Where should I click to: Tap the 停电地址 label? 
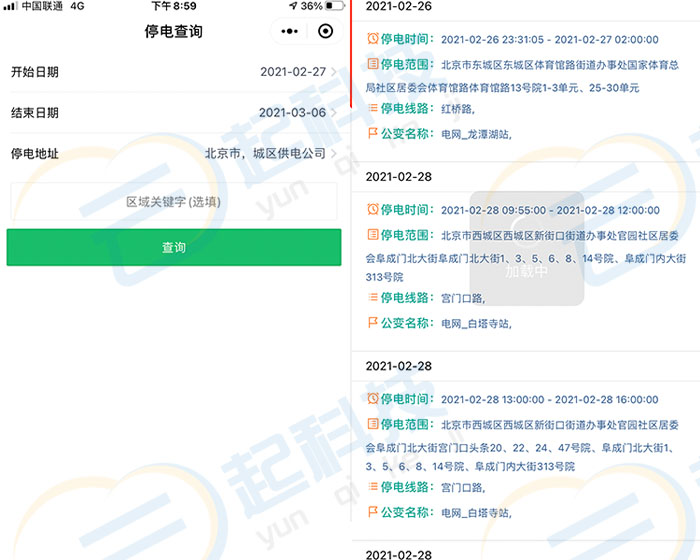click(x=35, y=153)
